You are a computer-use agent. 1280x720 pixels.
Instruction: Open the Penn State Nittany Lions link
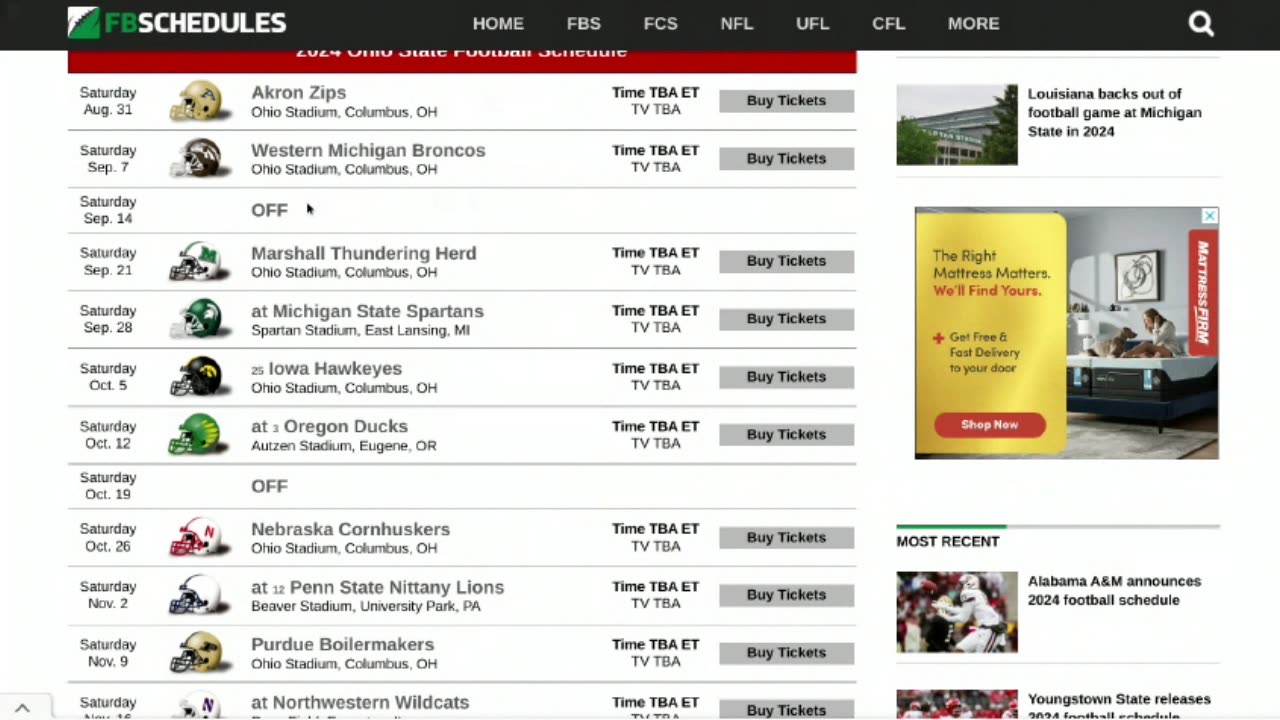pyautogui.click(x=397, y=587)
